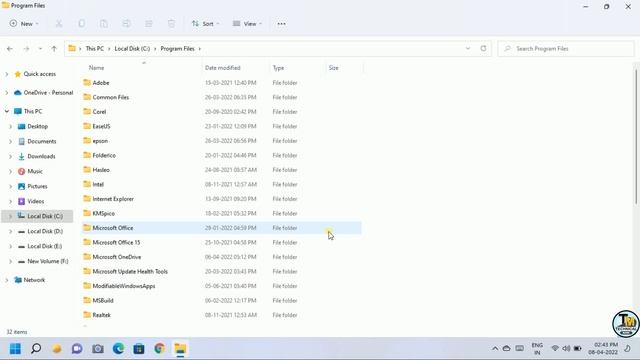Sort by the Type column header

click(278, 68)
